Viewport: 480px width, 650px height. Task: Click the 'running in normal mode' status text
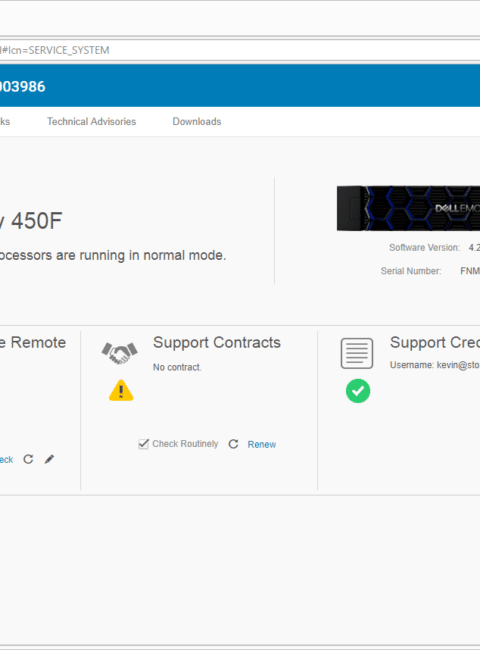click(113, 255)
